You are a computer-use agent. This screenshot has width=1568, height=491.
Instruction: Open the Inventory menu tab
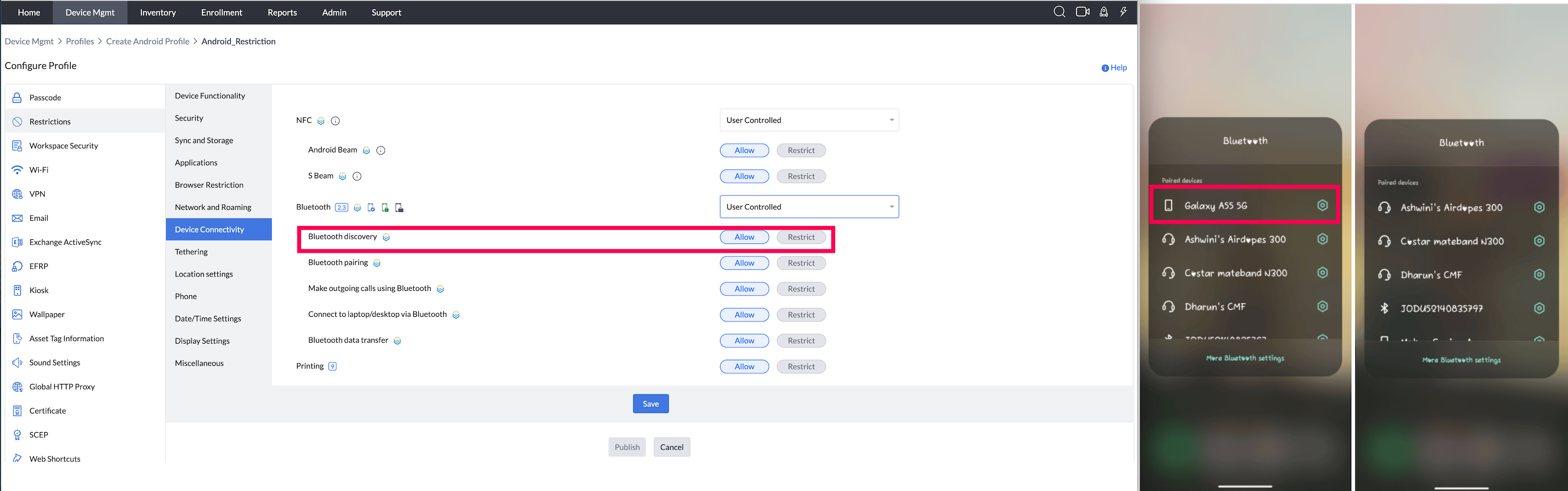tap(158, 12)
